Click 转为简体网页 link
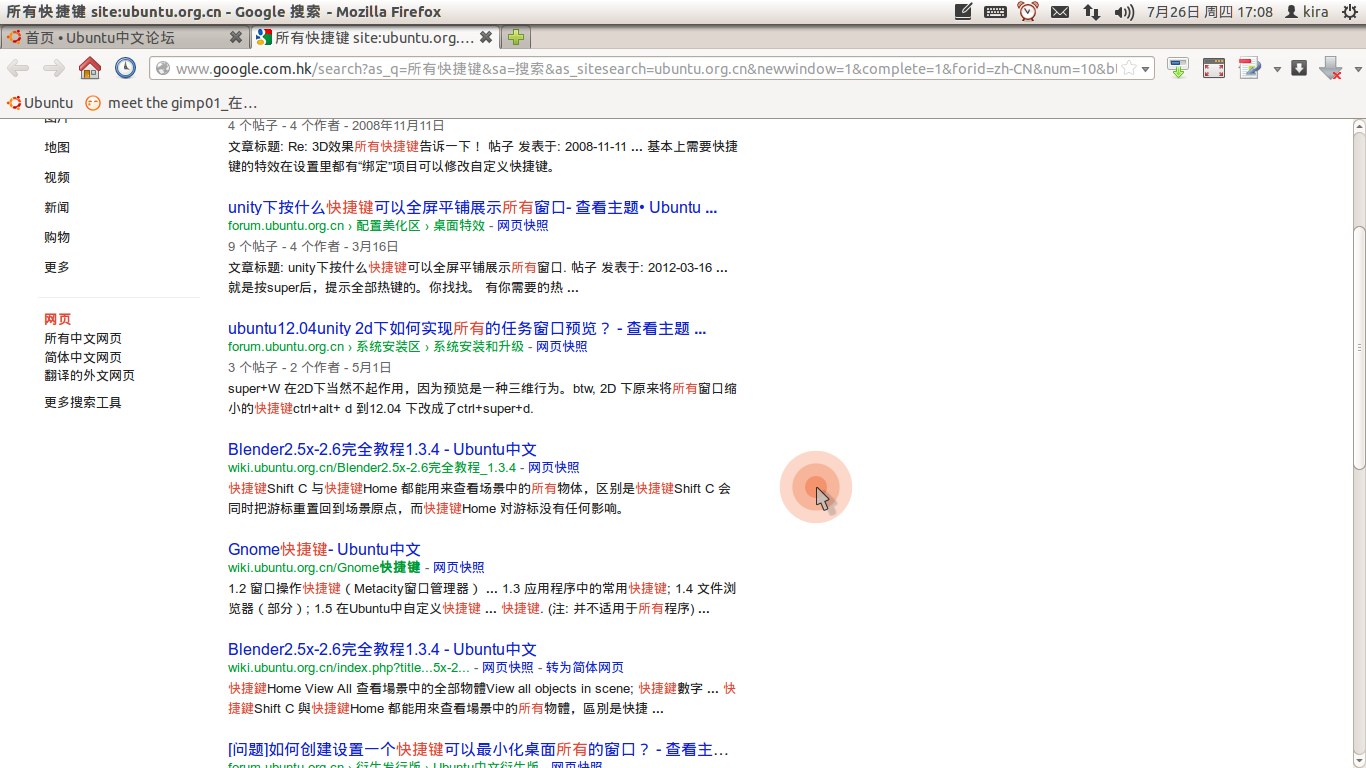 tap(585, 668)
